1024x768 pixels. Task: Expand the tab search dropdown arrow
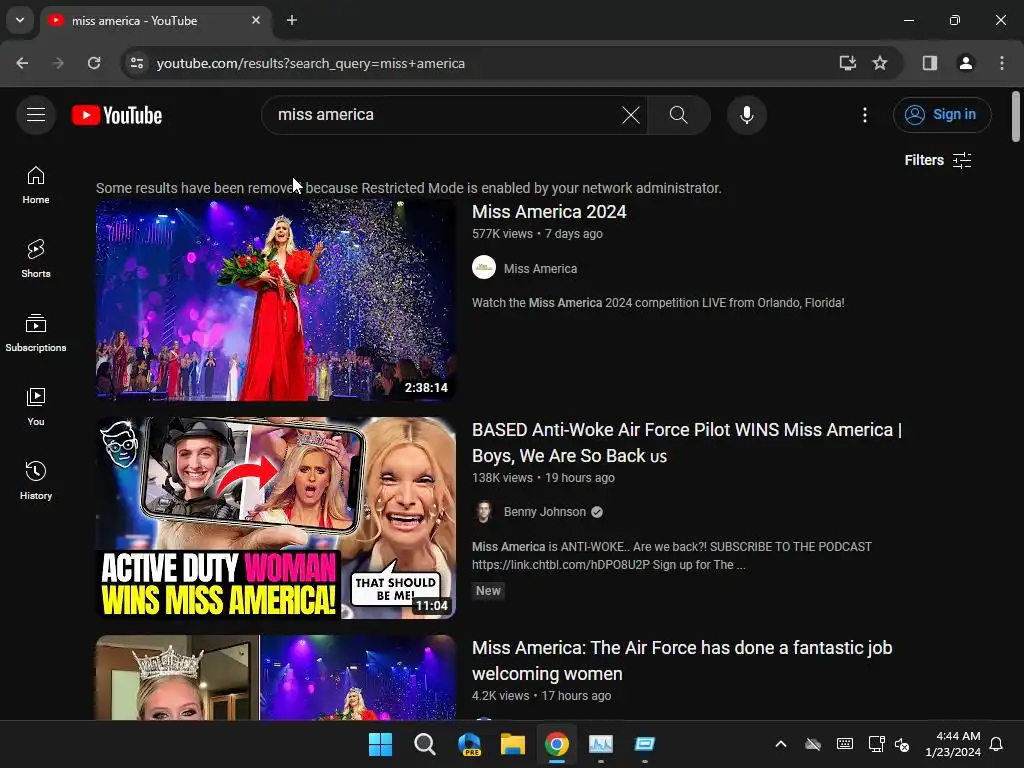coord(20,20)
